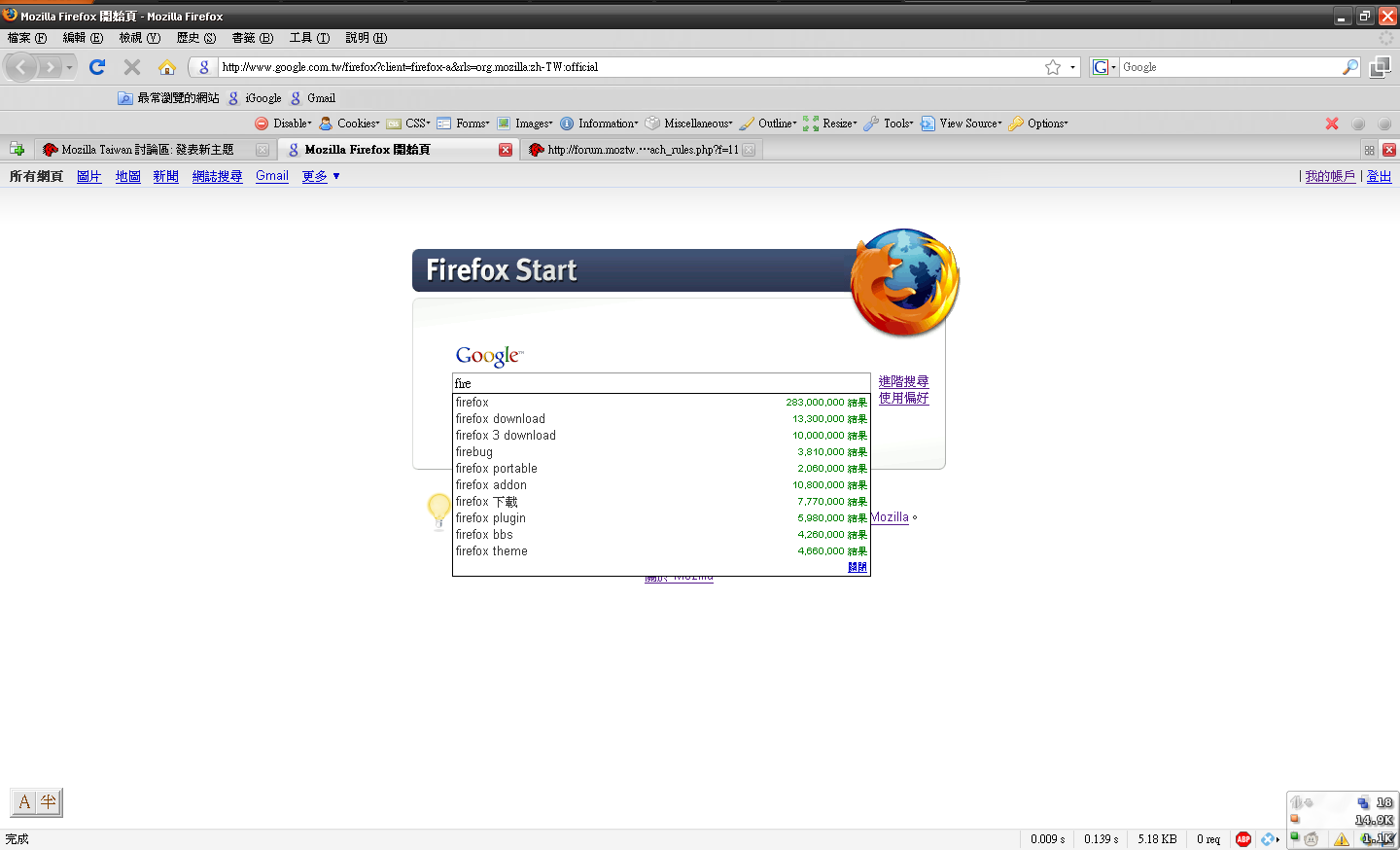The width and height of the screenshot is (1400, 850).
Task: Open the 新聞 link
Action: click(x=166, y=176)
